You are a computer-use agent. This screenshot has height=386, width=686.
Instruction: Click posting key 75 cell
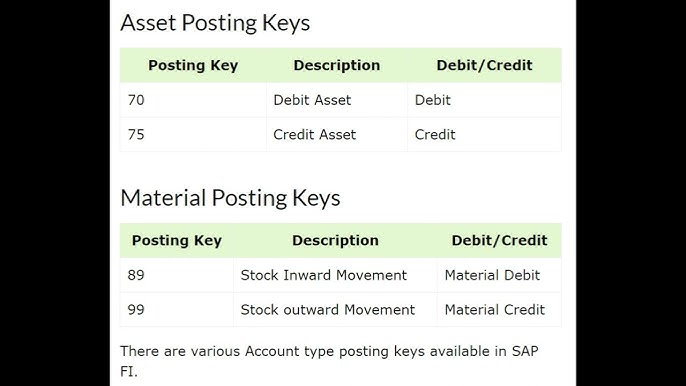pyautogui.click(x=193, y=134)
